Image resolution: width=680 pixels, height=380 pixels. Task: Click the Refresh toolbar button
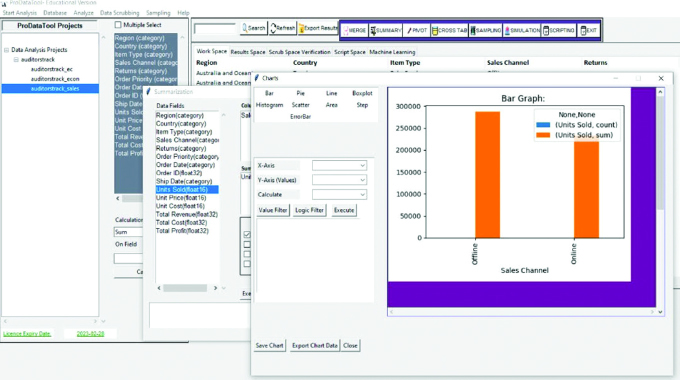282,28
